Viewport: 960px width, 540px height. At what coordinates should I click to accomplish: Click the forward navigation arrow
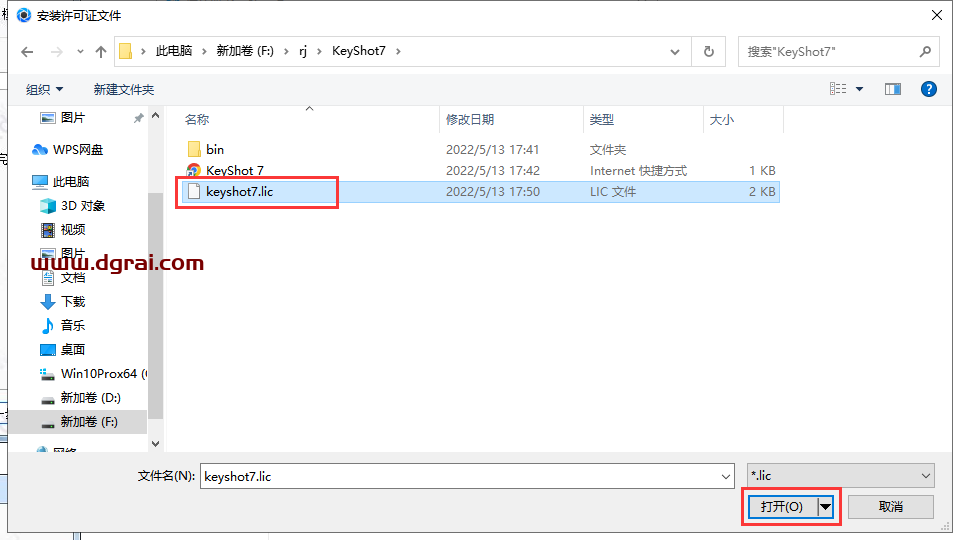(56, 52)
